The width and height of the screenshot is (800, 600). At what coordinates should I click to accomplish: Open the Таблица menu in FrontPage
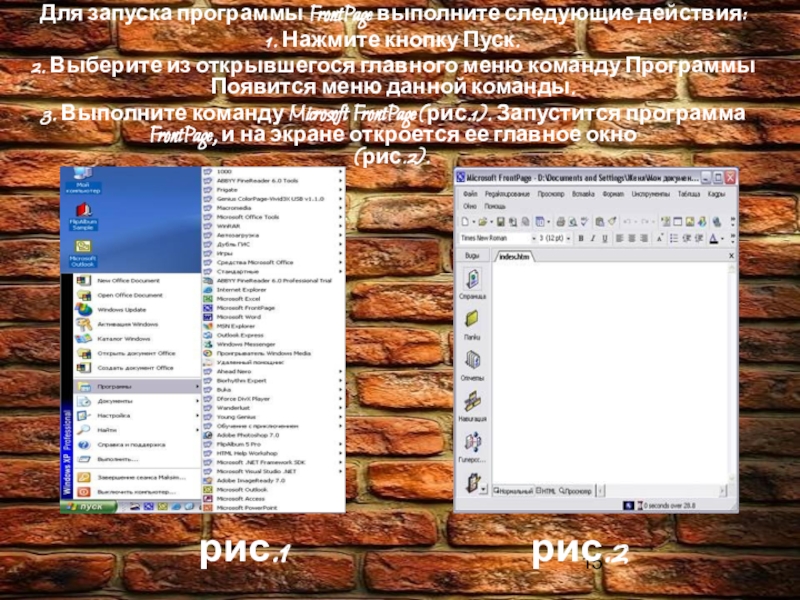tap(689, 194)
